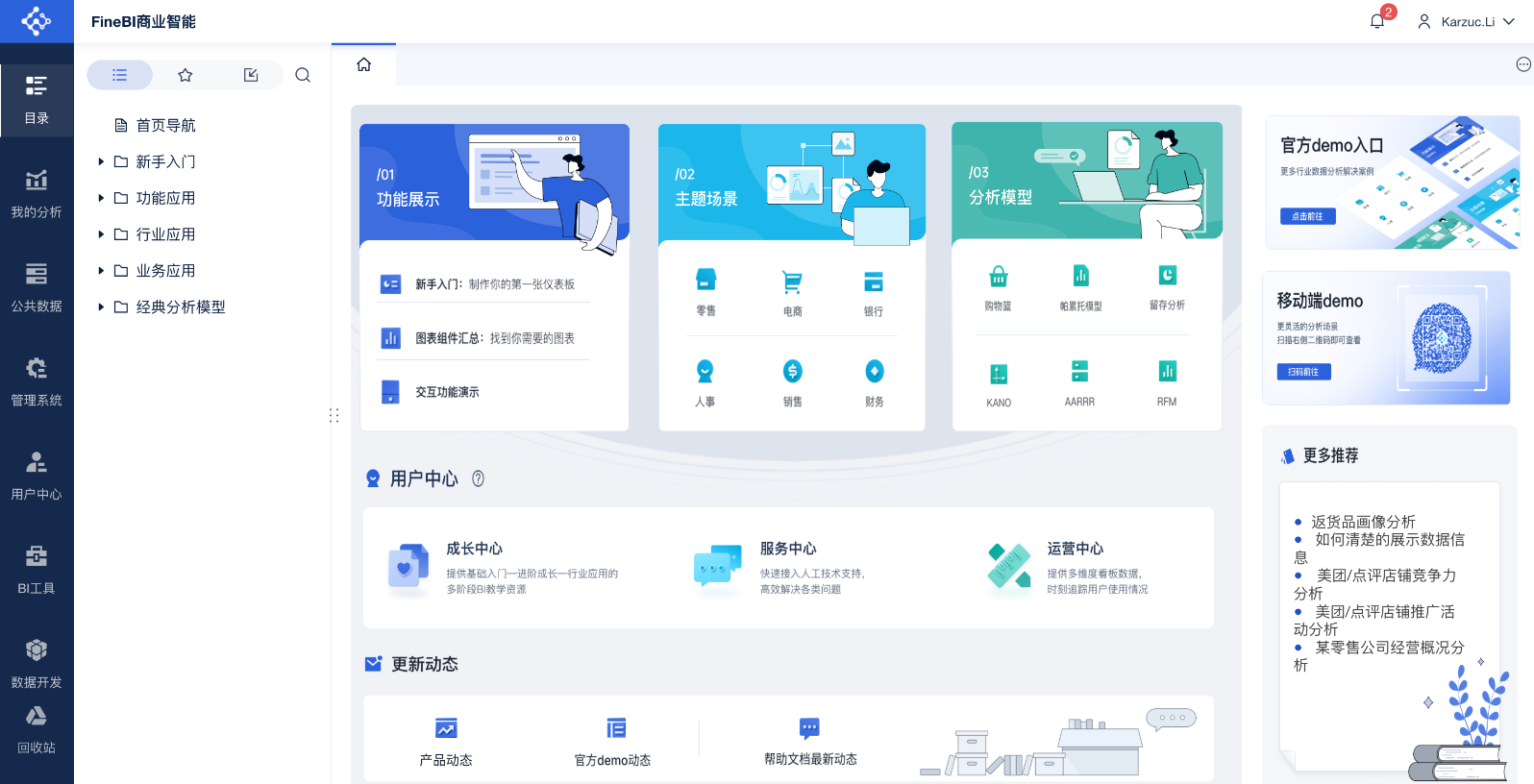Click 点击前往 on 官方demo入口 card

[x=1307, y=216]
